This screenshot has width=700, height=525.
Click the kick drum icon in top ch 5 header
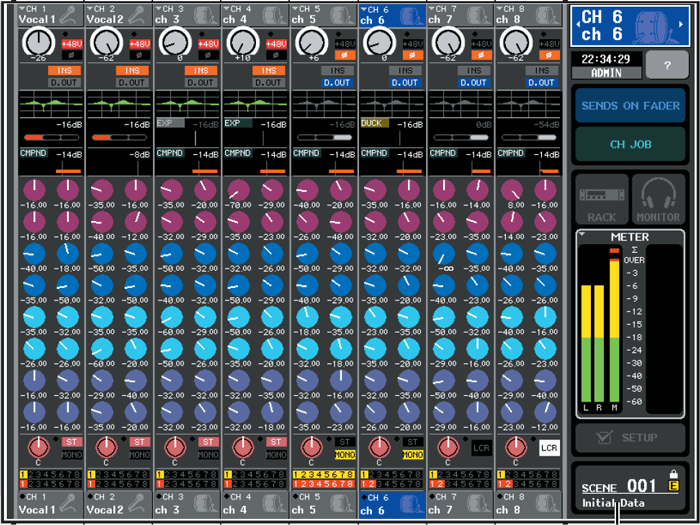click(x=342, y=15)
